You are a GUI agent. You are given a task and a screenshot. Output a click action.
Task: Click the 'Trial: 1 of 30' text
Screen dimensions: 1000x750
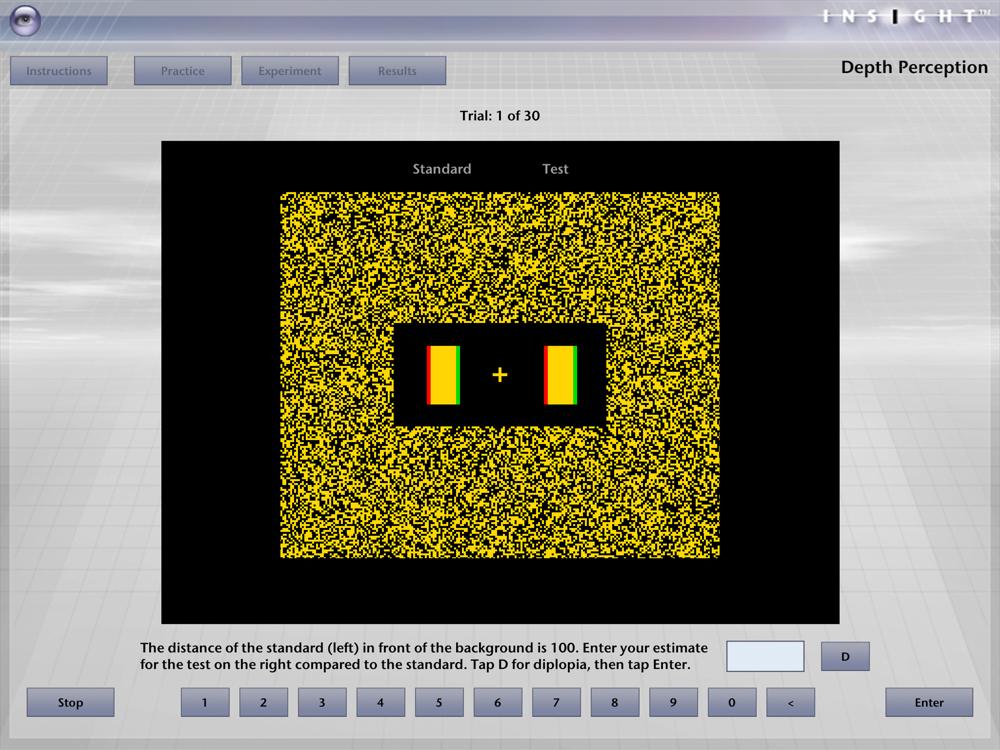(500, 115)
